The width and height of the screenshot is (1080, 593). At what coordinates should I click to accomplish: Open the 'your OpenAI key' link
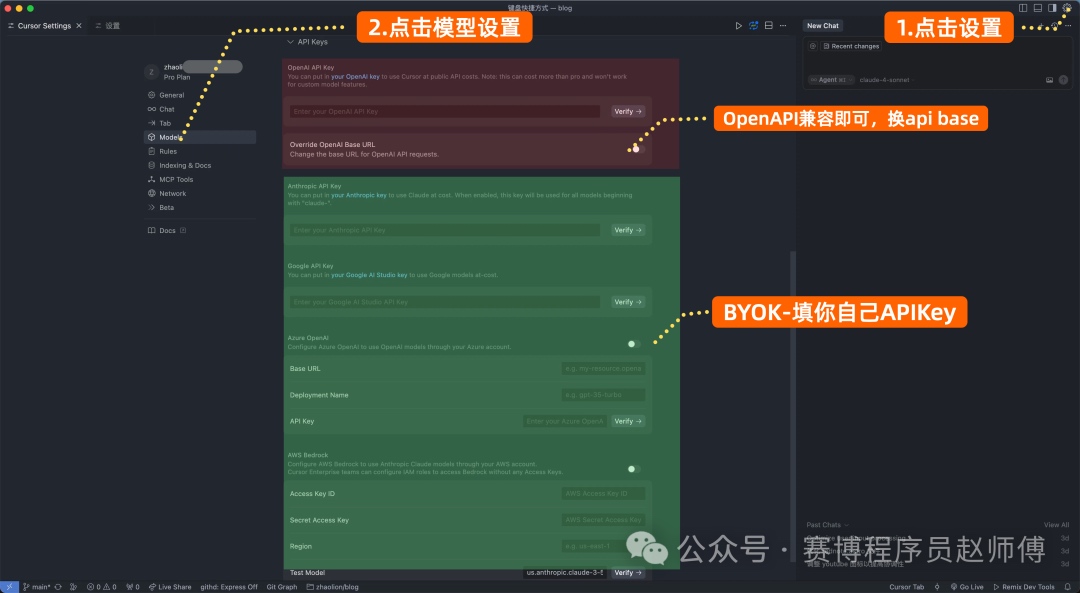[x=355, y=76]
